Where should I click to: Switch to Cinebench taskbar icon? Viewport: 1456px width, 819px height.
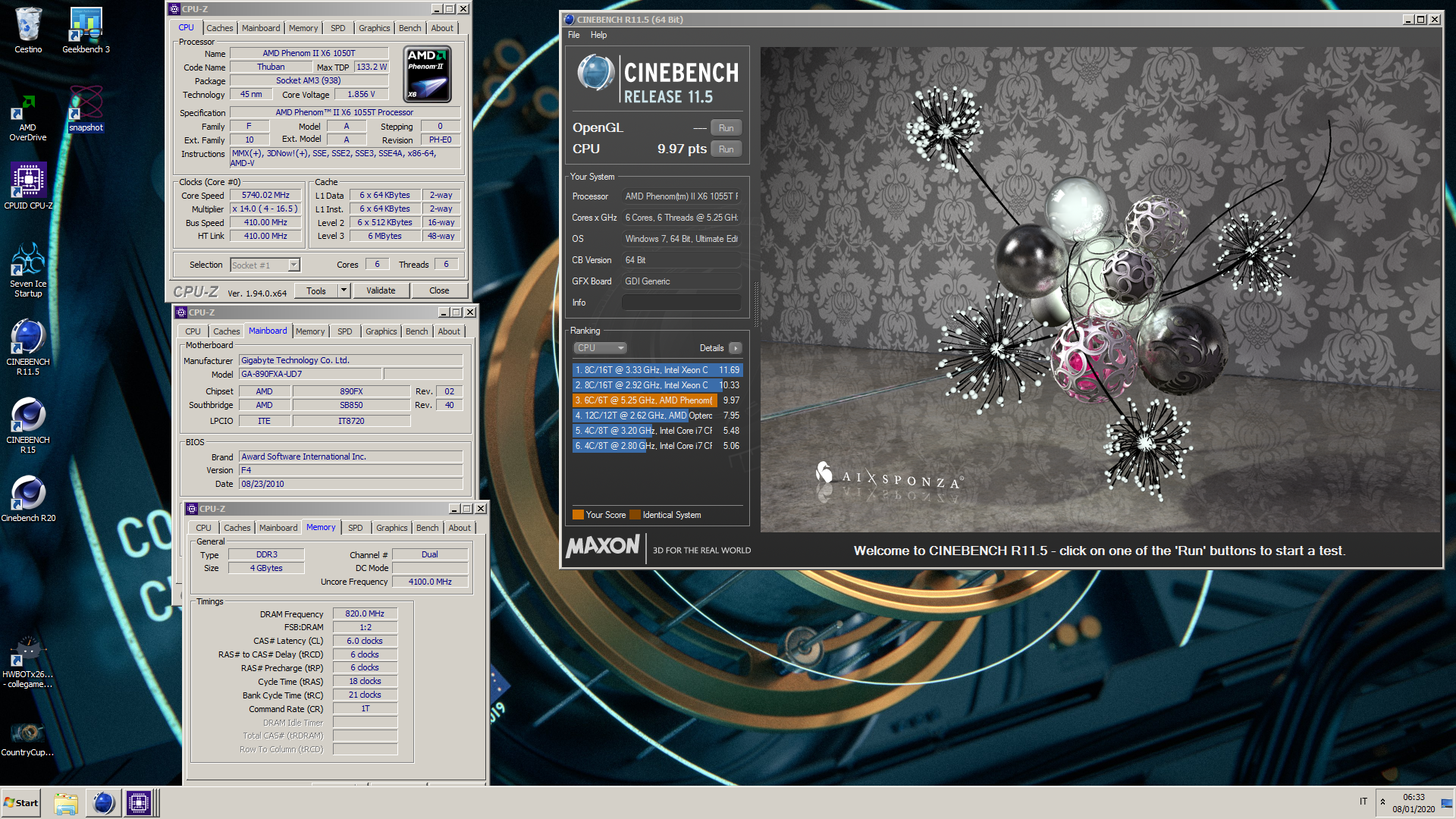pyautogui.click(x=103, y=803)
